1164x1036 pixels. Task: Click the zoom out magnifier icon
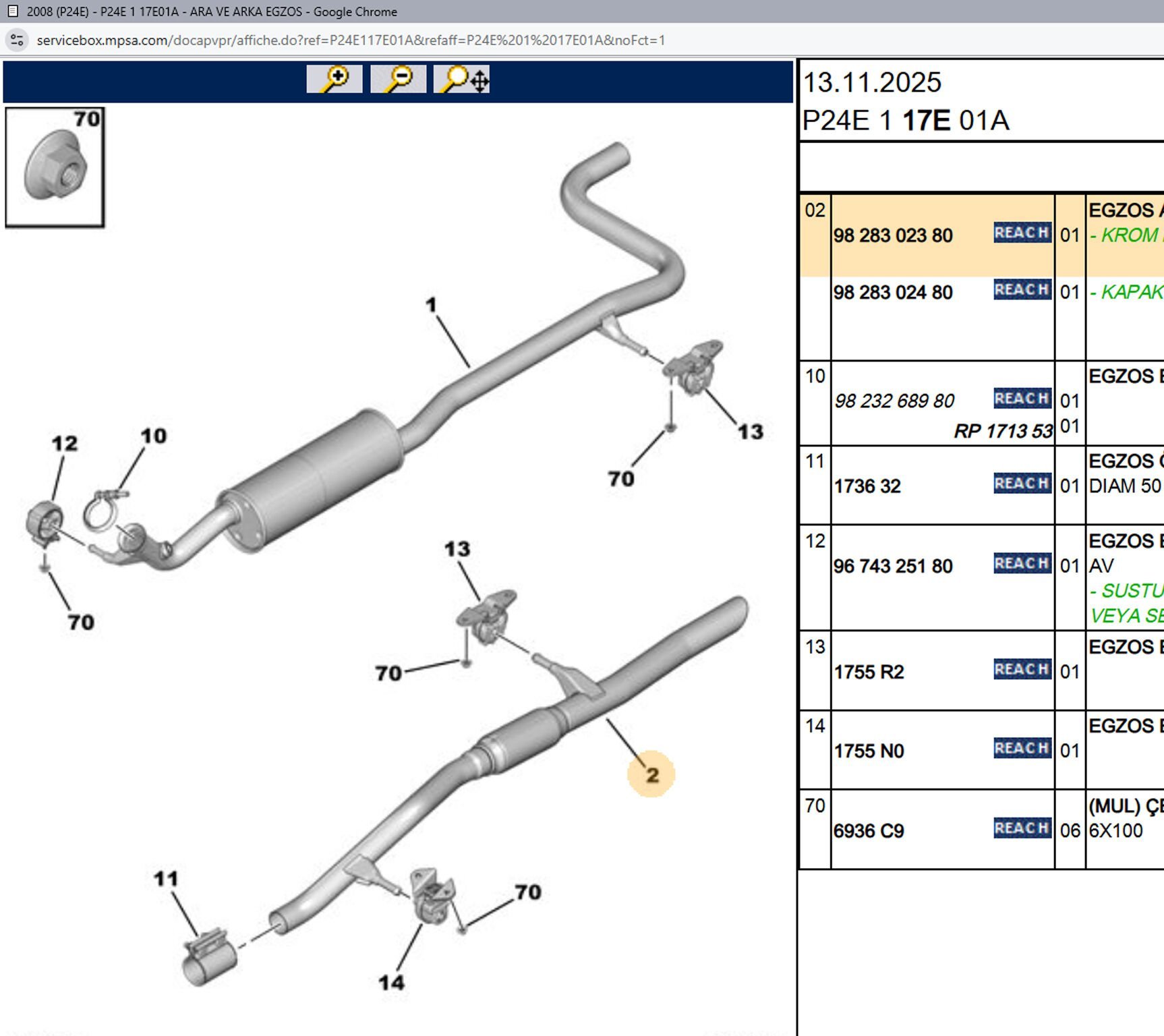pos(398,80)
